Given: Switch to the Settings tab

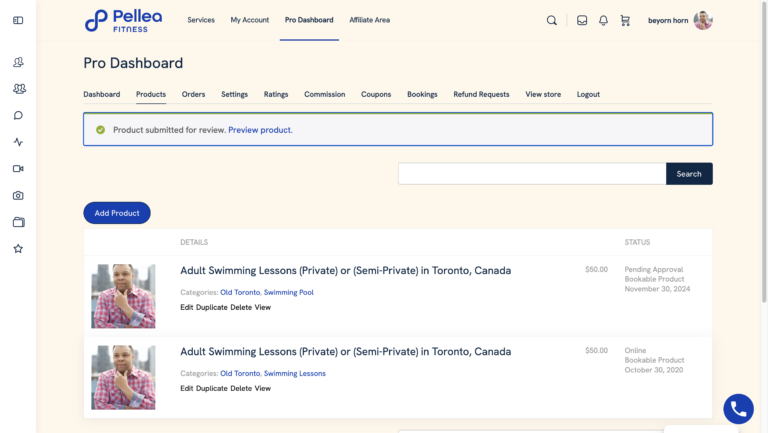Looking at the screenshot, I should tap(234, 94).
